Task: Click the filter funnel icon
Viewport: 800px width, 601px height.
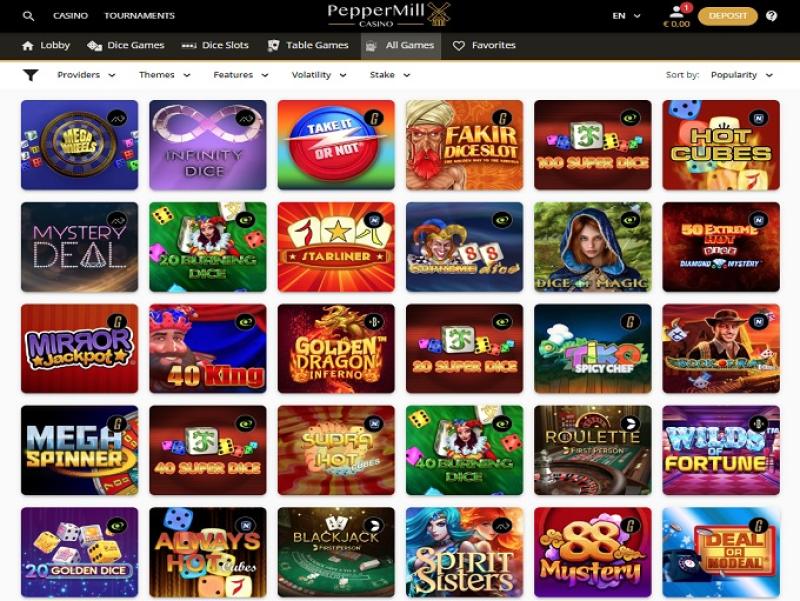Action: (31, 75)
